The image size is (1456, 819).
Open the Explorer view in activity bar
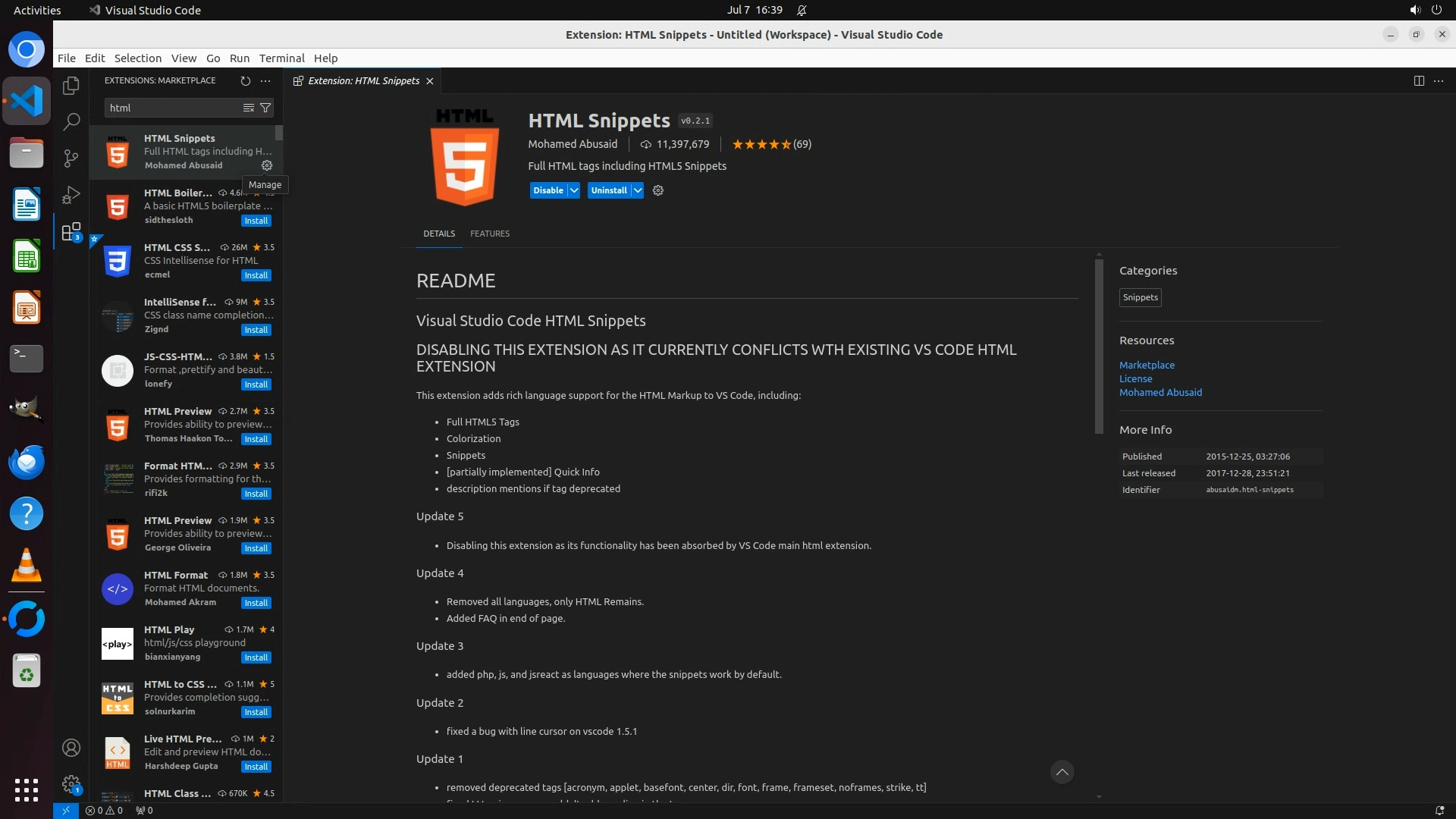click(x=71, y=86)
